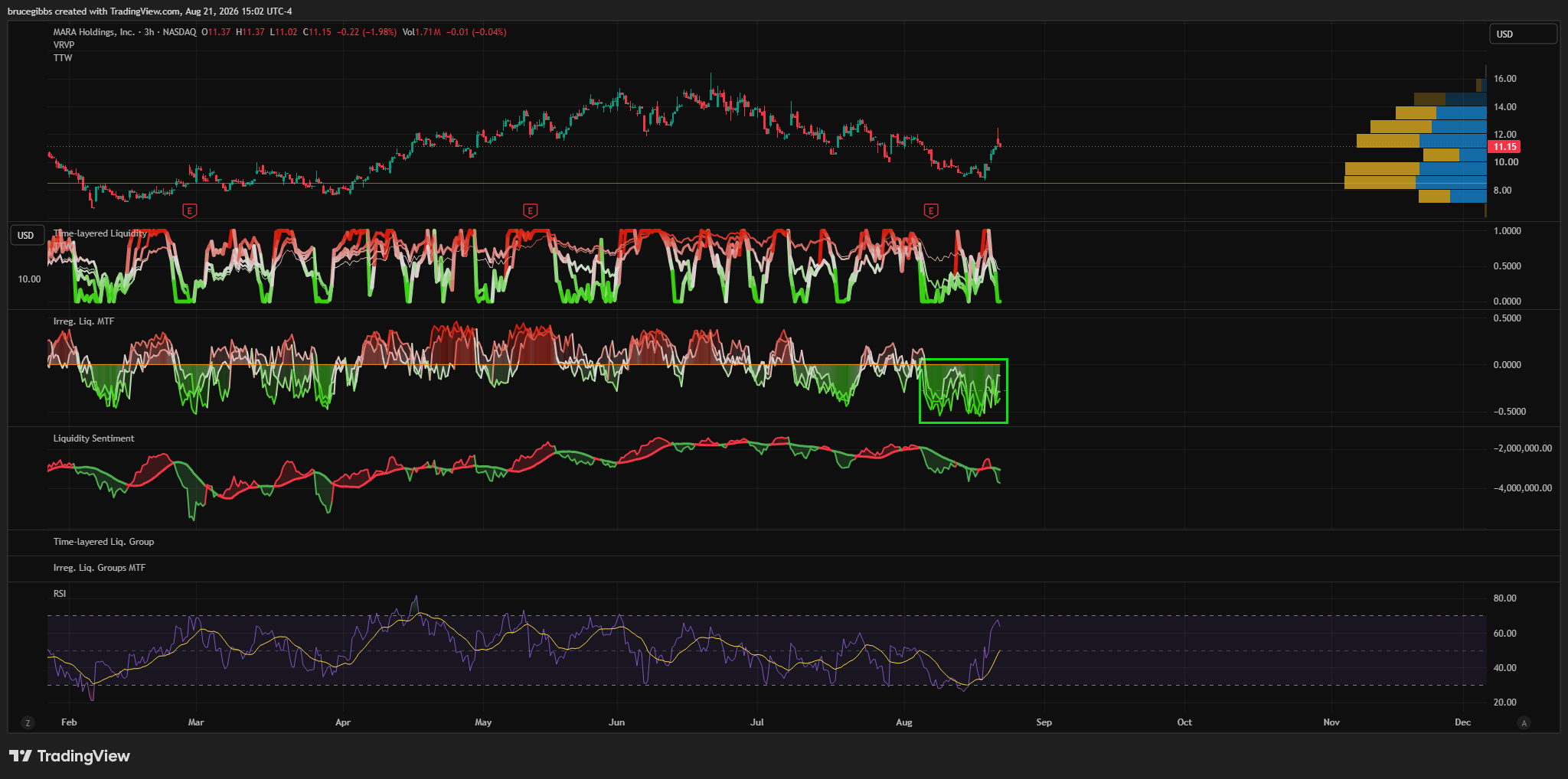Open the USD selector in Time-layered Liquidity pane
This screenshot has width=1568, height=779.
click(x=26, y=235)
